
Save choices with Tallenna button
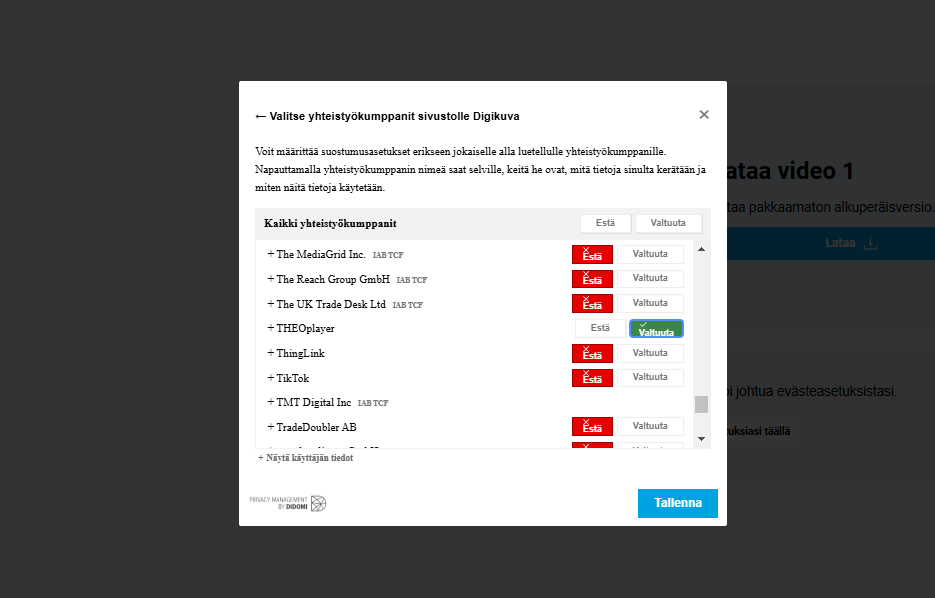pos(677,503)
